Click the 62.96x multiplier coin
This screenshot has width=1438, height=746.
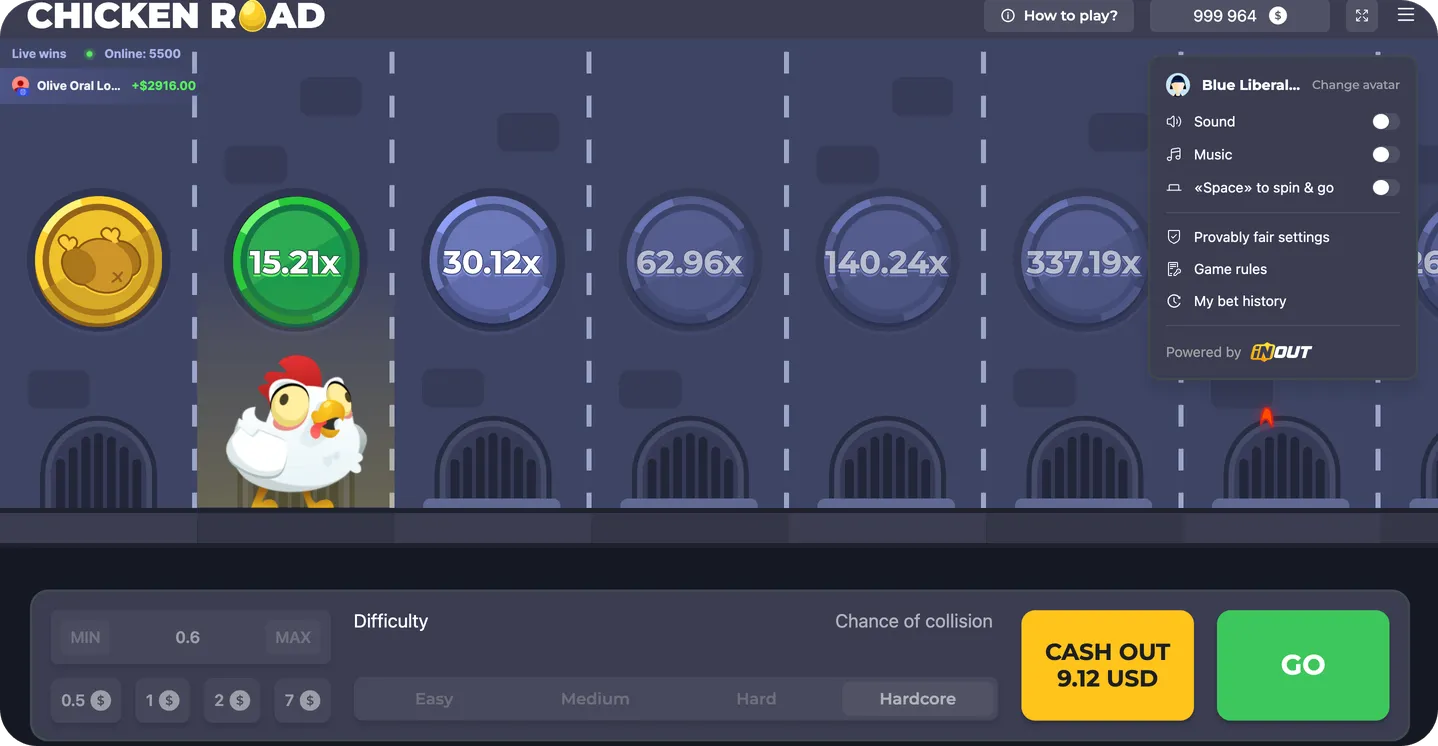point(689,261)
